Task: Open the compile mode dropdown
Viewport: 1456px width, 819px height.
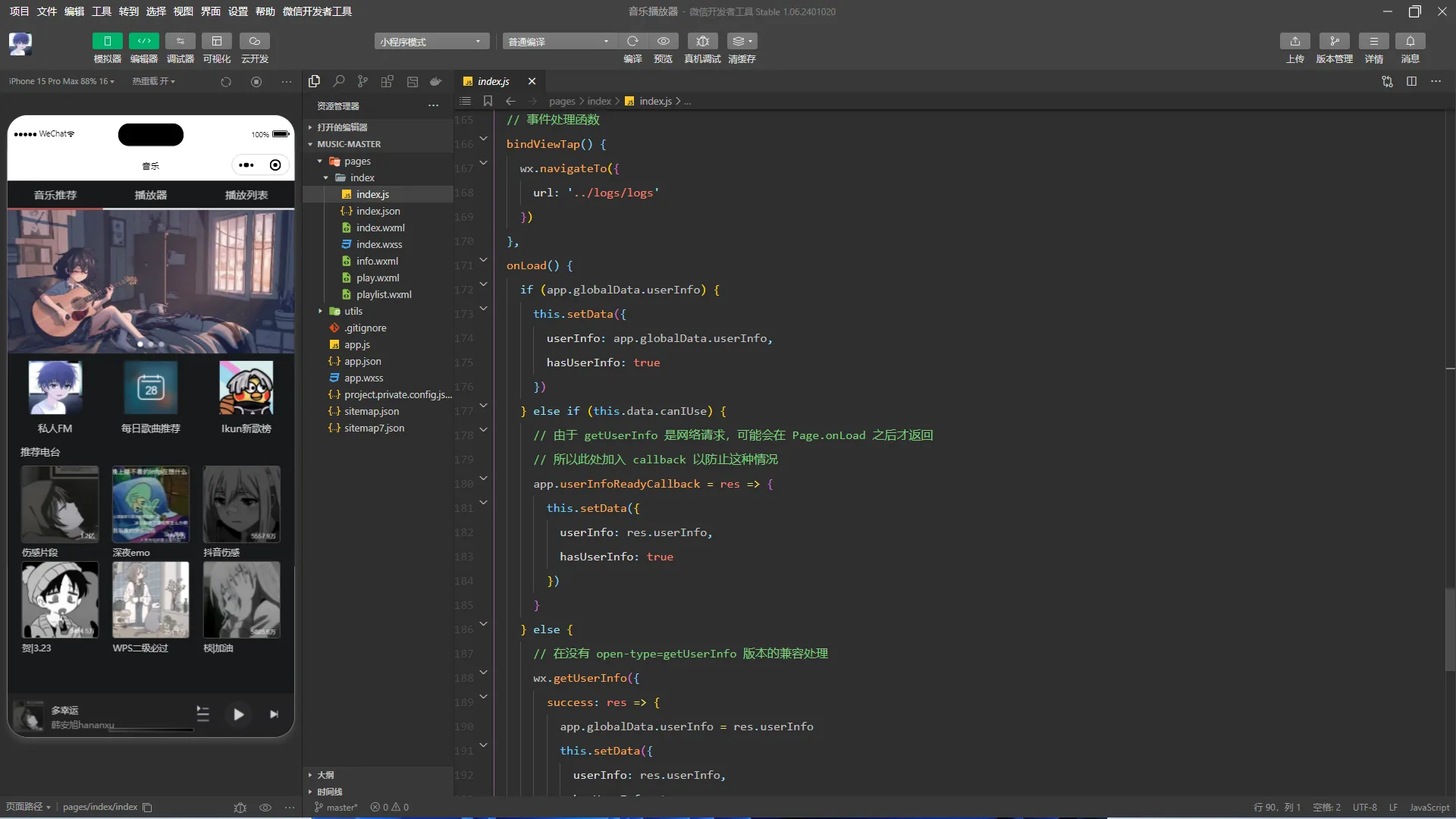Action: tap(558, 42)
